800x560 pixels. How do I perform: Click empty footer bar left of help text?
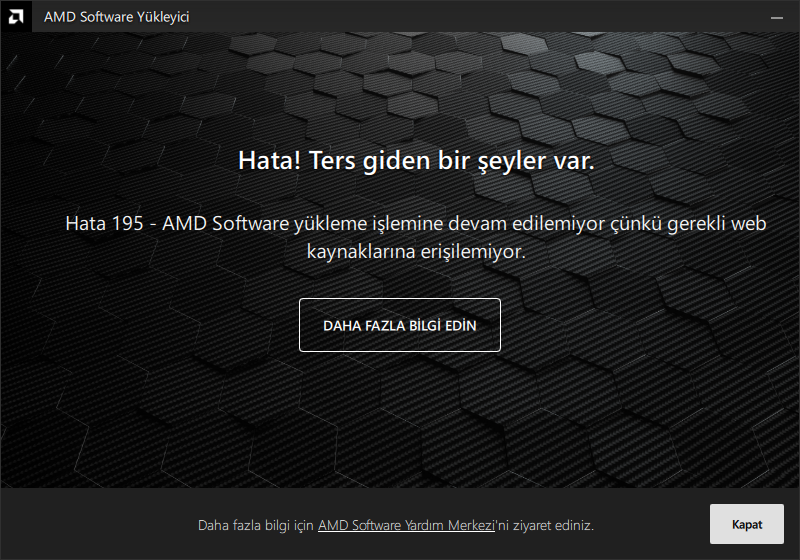pyautogui.click(x=97, y=524)
